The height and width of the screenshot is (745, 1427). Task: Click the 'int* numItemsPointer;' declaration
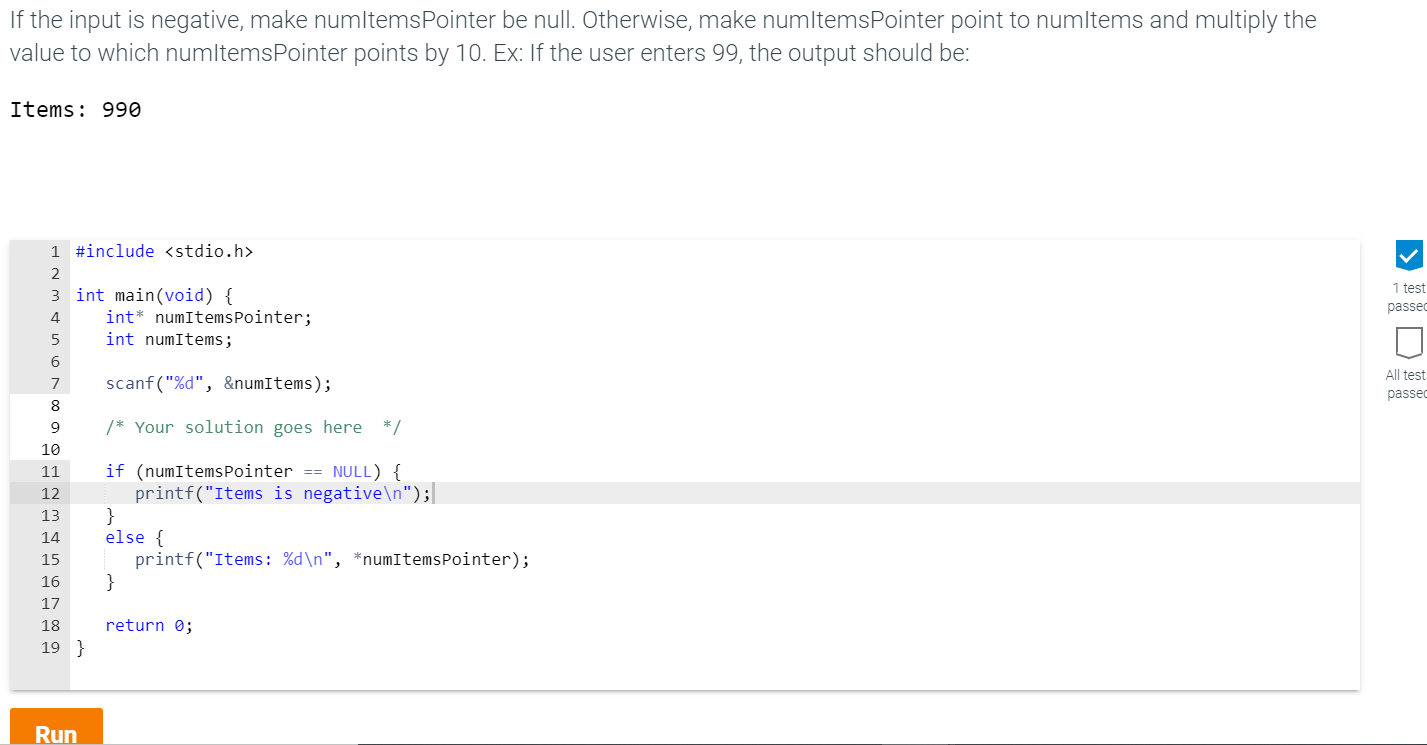209,317
